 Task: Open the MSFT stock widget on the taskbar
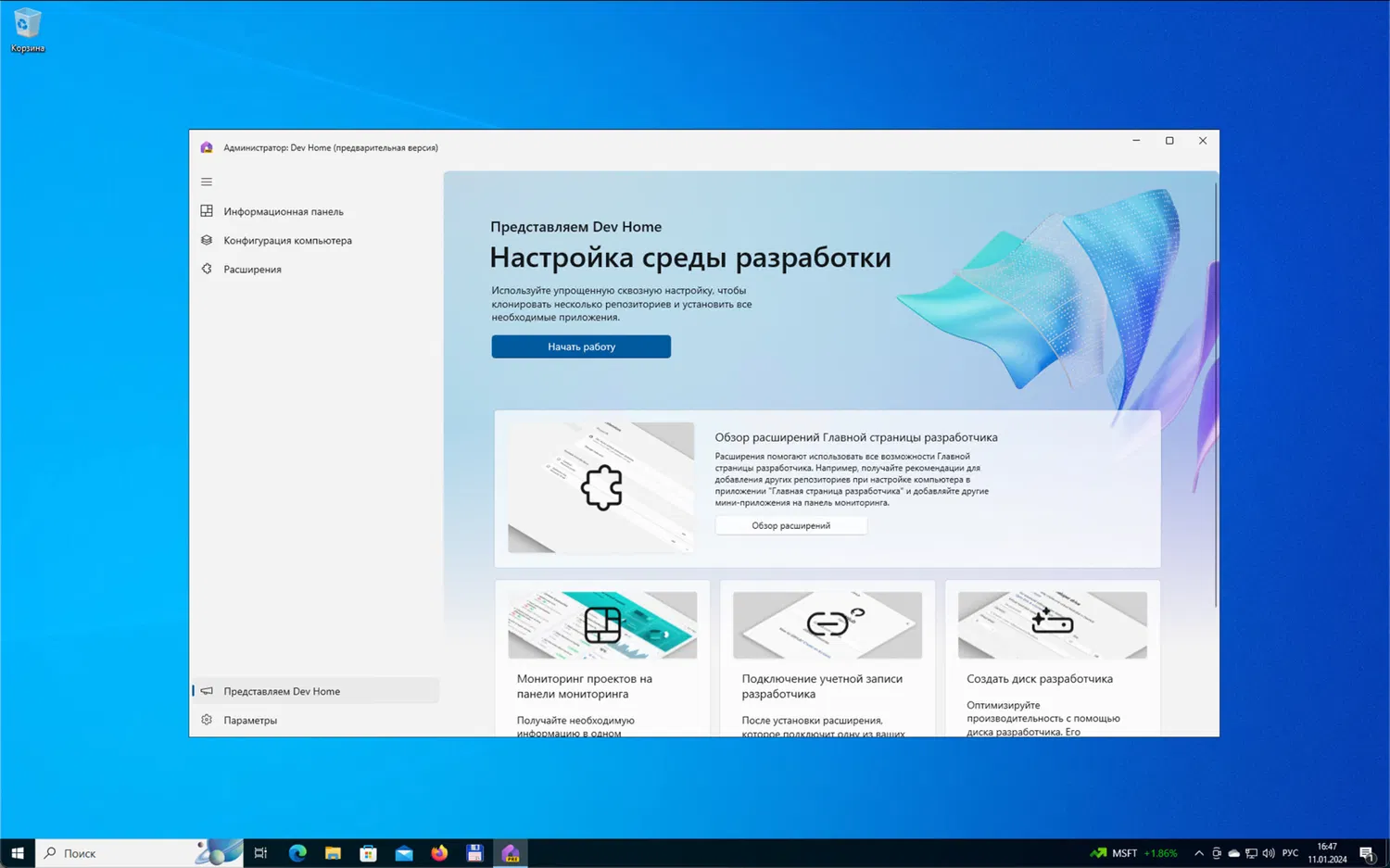[x=1133, y=853]
